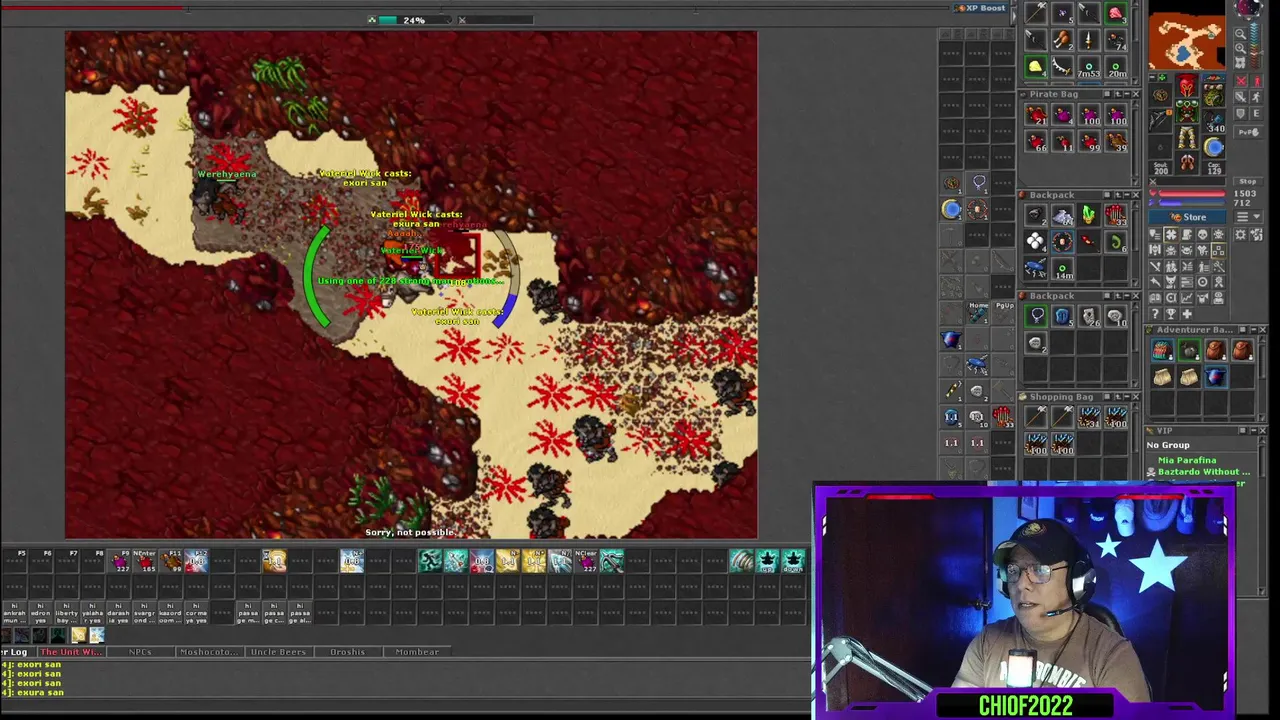Toggle the red crossed combat mode button

pyautogui.click(x=1241, y=81)
